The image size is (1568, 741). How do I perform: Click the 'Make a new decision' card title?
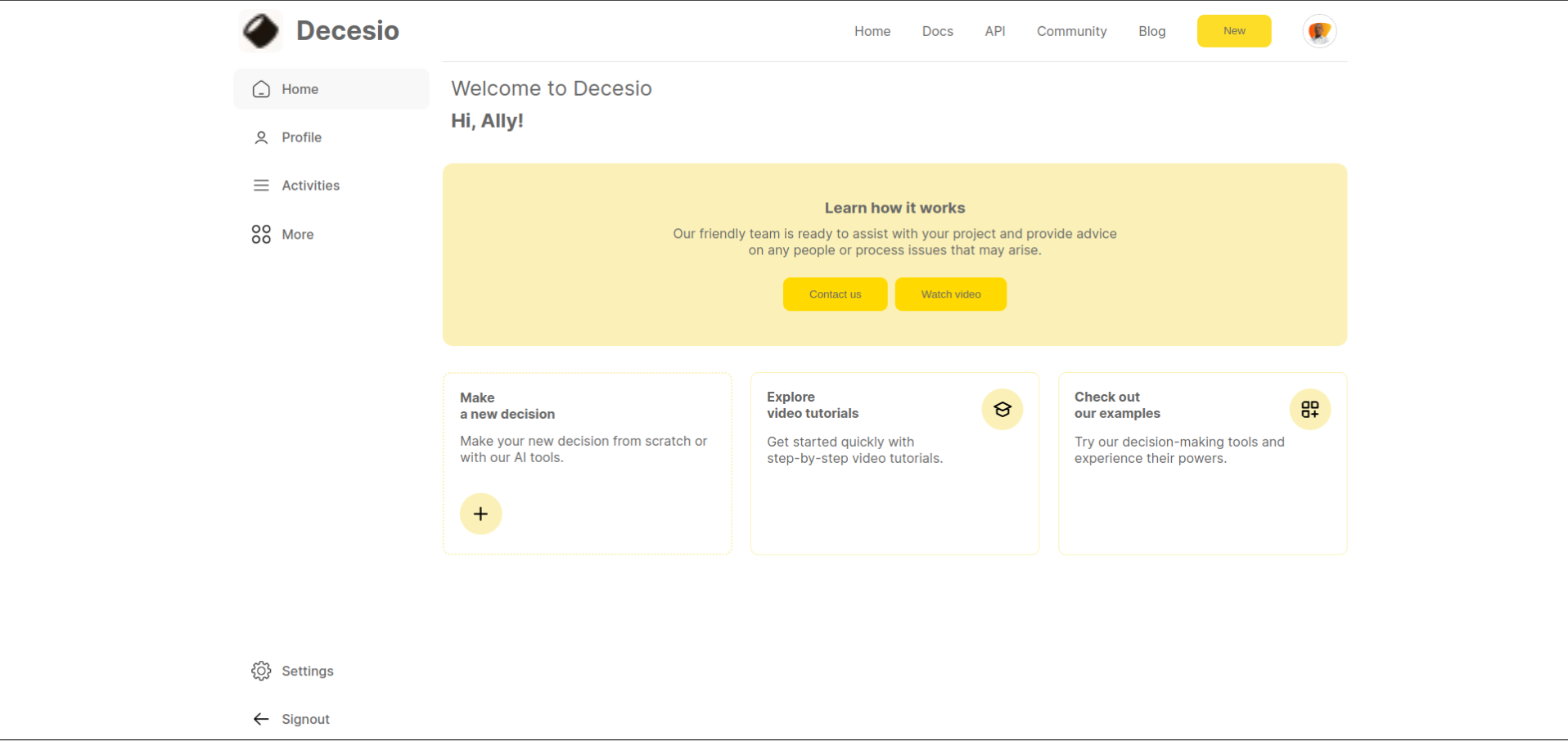pos(507,406)
